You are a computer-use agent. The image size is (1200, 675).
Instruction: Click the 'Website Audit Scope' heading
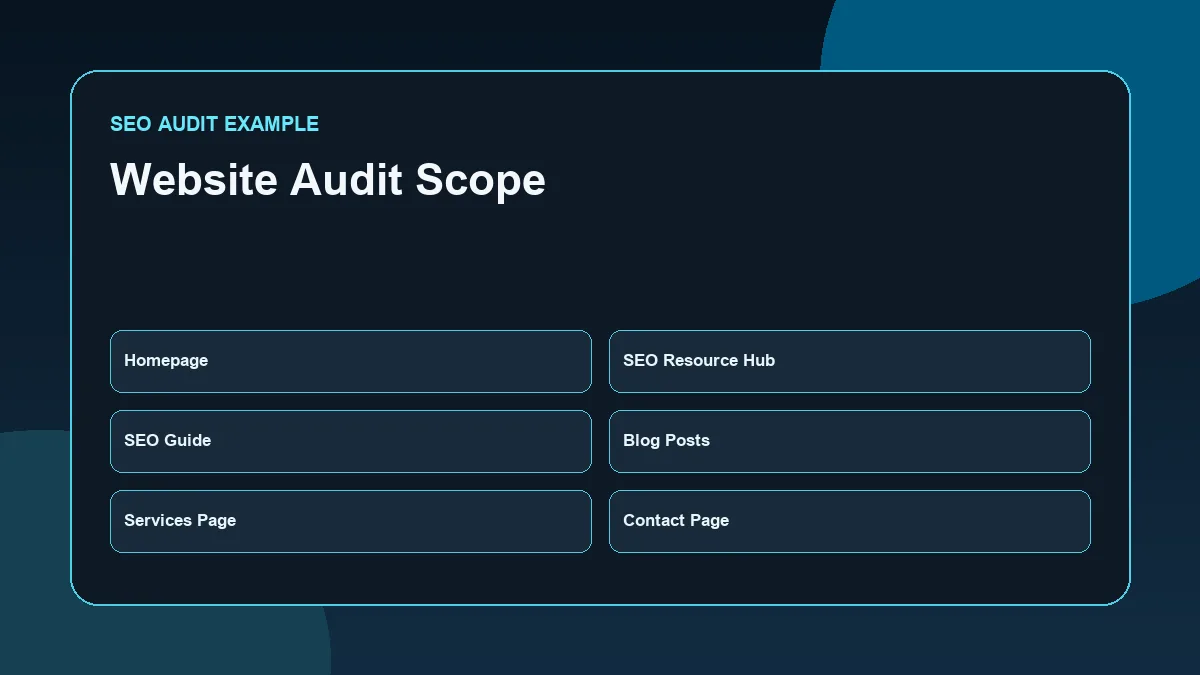coord(328,180)
